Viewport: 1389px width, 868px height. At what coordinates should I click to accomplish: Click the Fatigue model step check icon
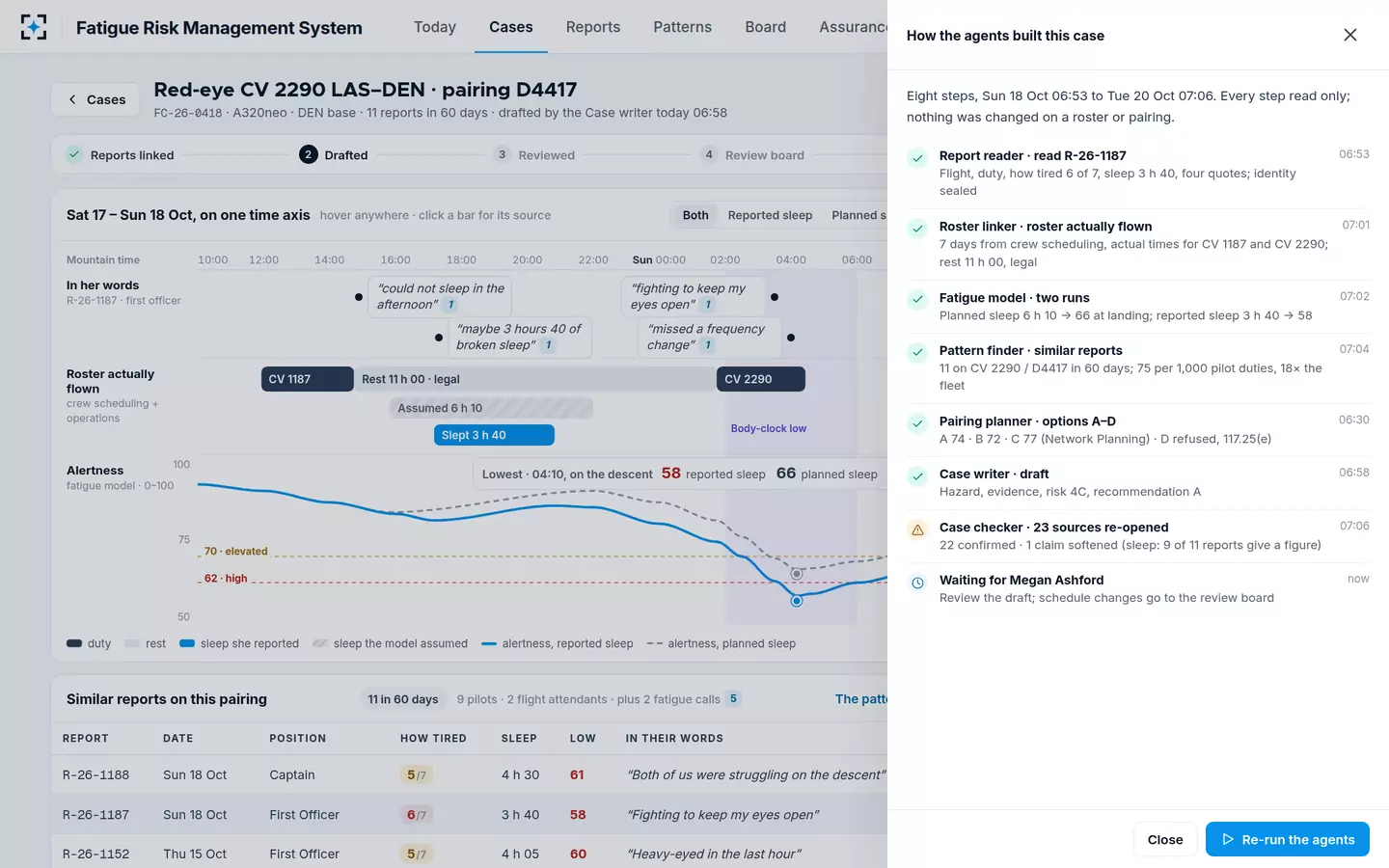[917, 299]
